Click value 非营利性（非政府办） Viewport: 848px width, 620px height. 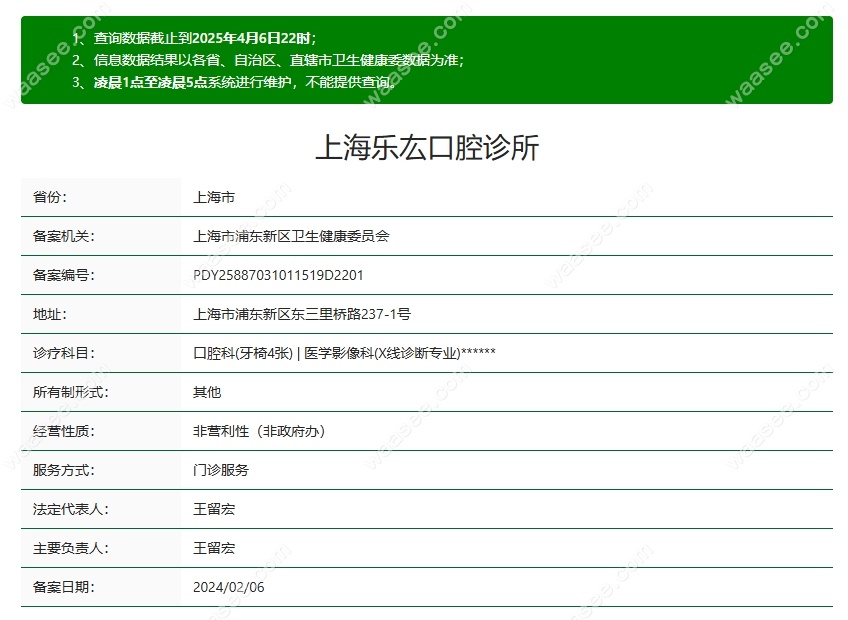[259, 431]
